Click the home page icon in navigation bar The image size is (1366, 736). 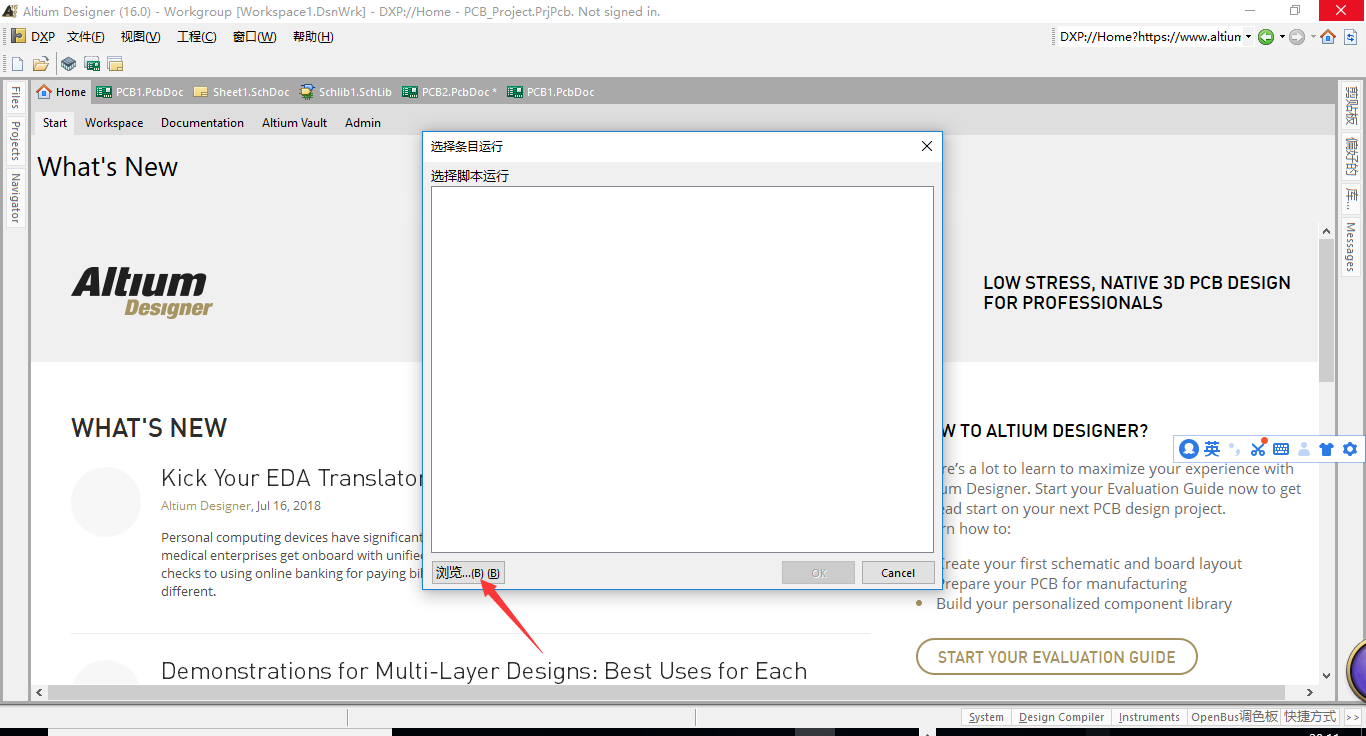click(x=1328, y=37)
